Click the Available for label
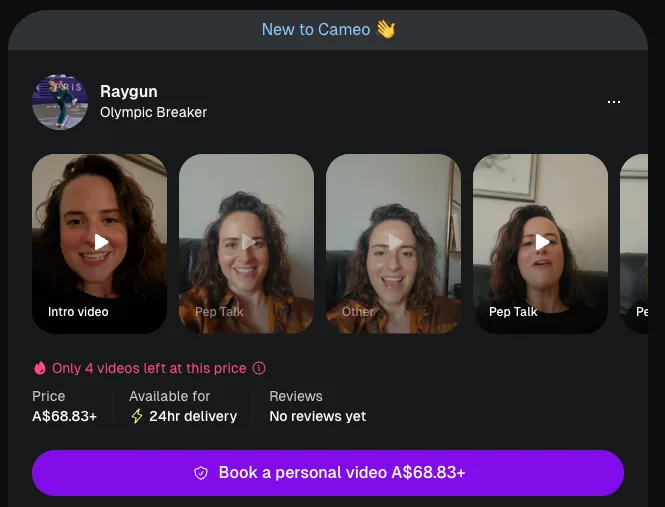This screenshot has width=665, height=507. pyautogui.click(x=170, y=396)
